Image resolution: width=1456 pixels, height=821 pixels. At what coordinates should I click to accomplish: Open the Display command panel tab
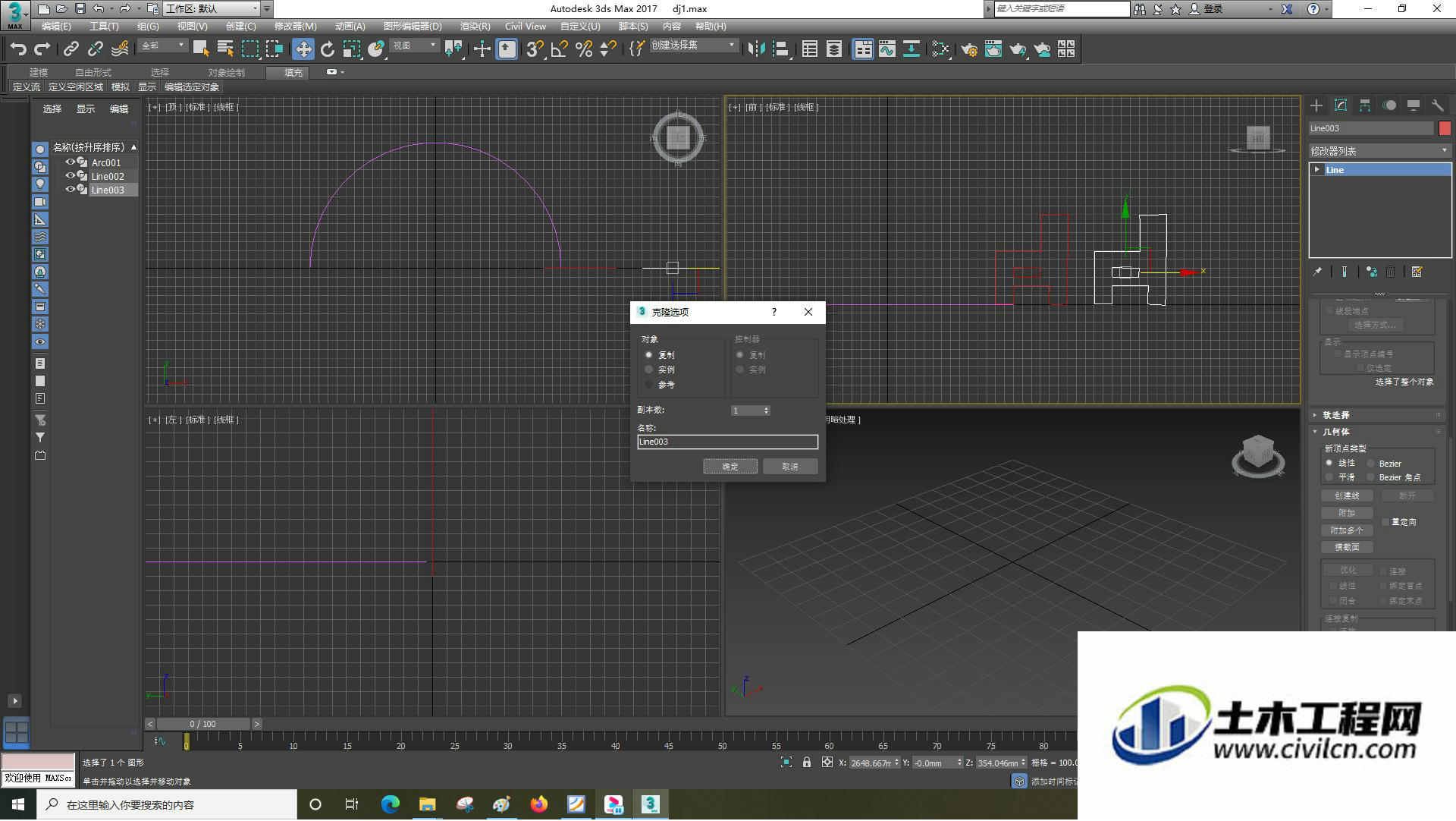pyautogui.click(x=1414, y=105)
